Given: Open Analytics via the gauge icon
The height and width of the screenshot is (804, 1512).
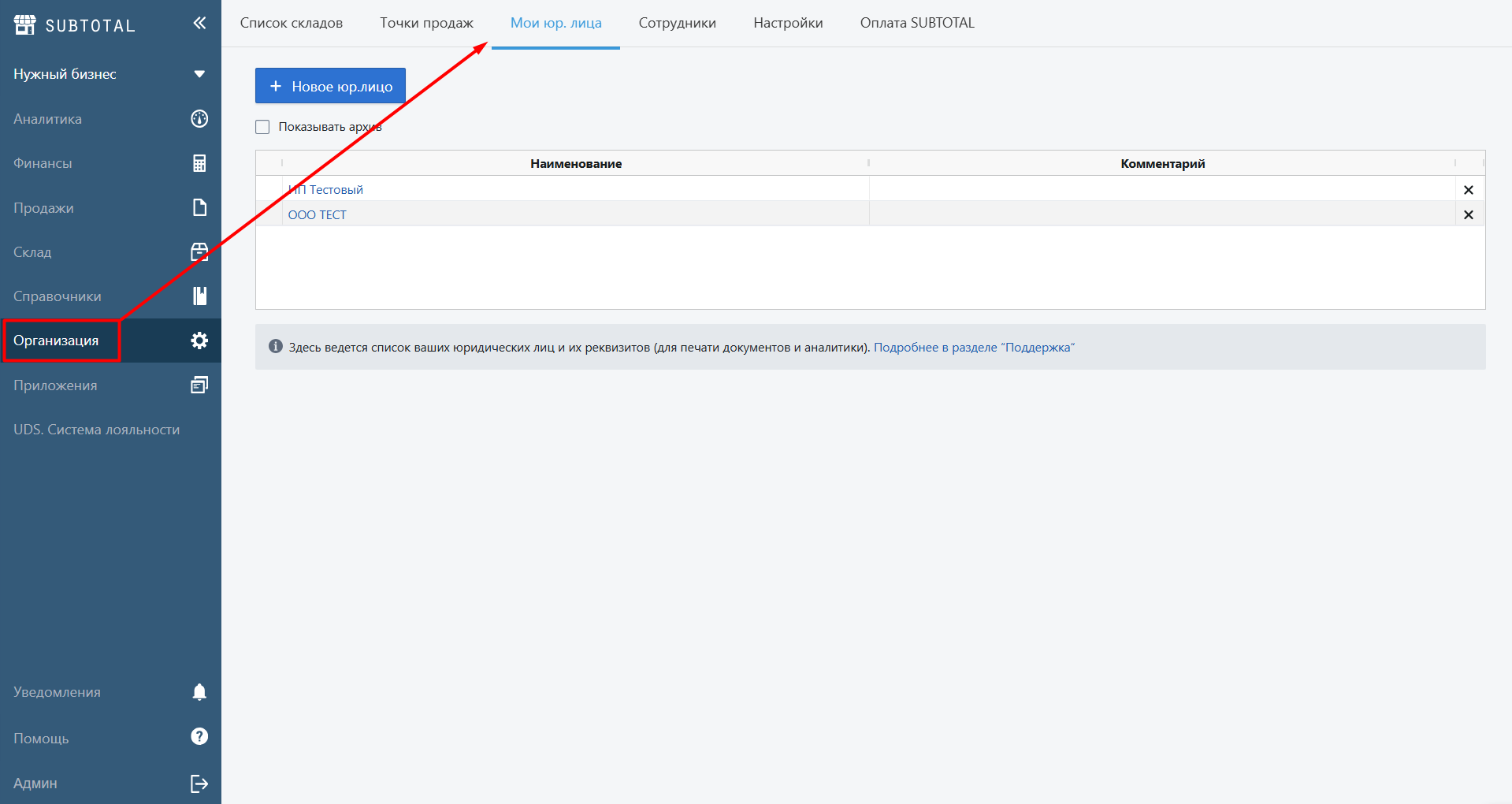Looking at the screenshot, I should 199,119.
